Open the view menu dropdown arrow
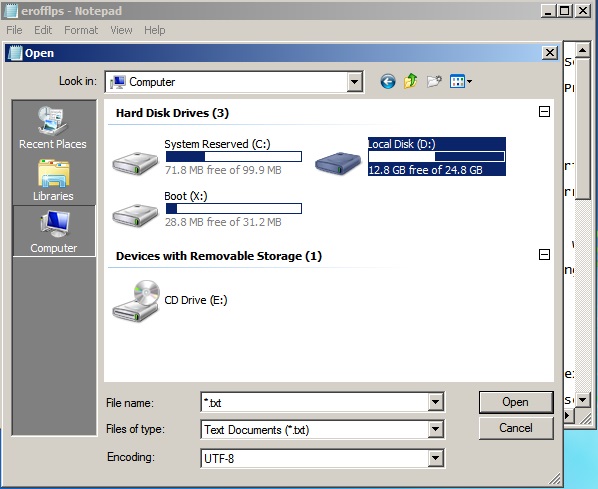Screen dimensions: 598x489 pos(469,81)
